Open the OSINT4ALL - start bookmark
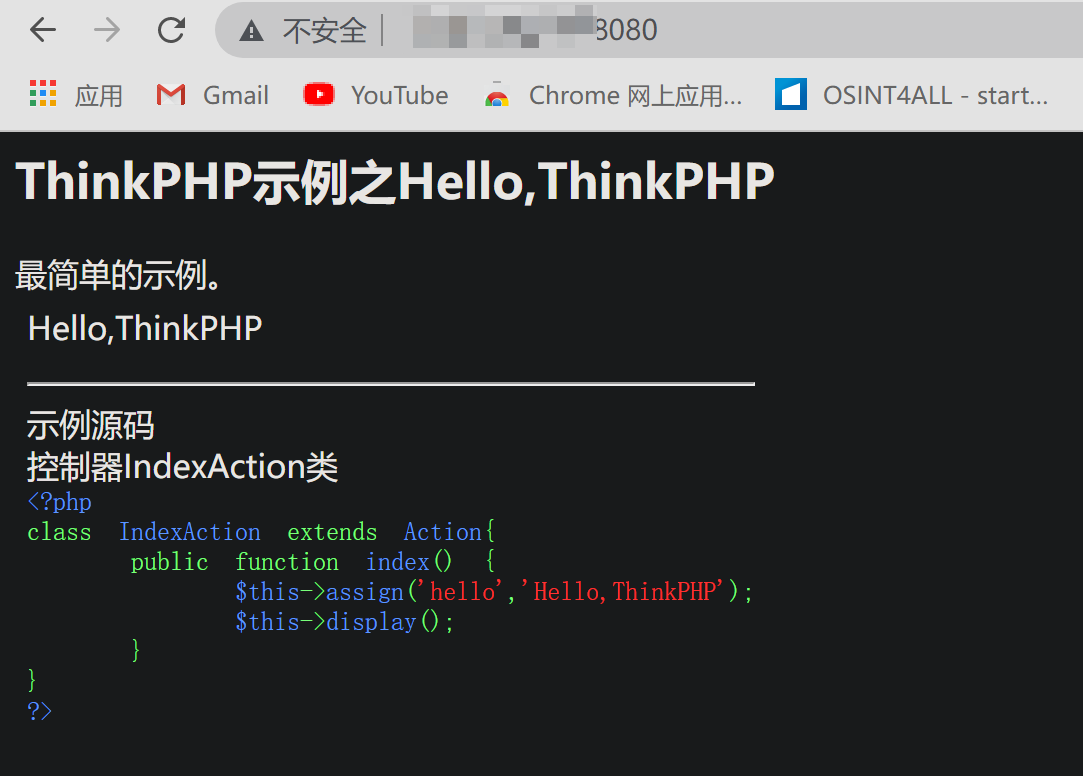The height and width of the screenshot is (776, 1083). click(x=935, y=95)
